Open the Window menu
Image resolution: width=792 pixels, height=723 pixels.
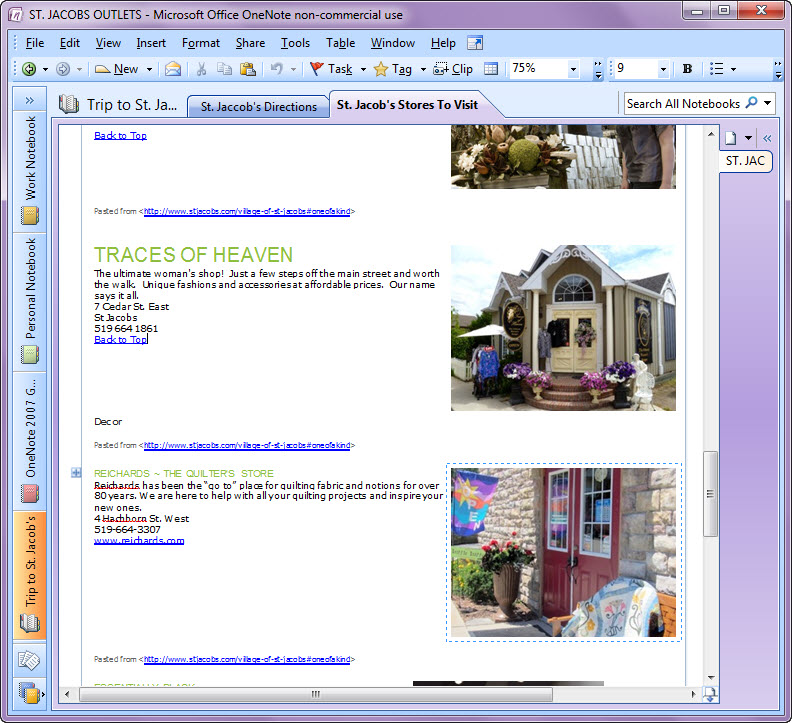[x=393, y=43]
